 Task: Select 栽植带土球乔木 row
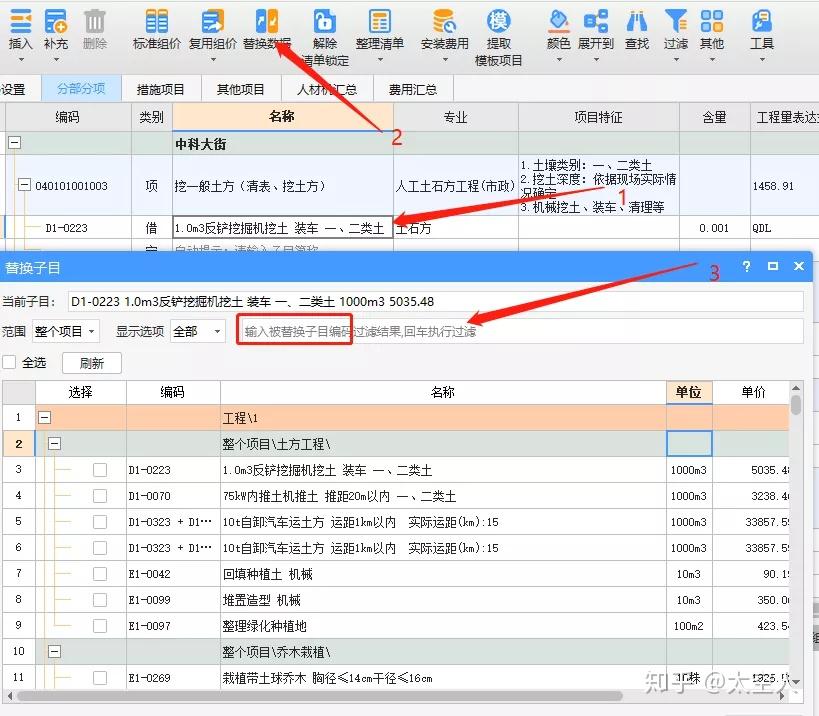coord(395,678)
